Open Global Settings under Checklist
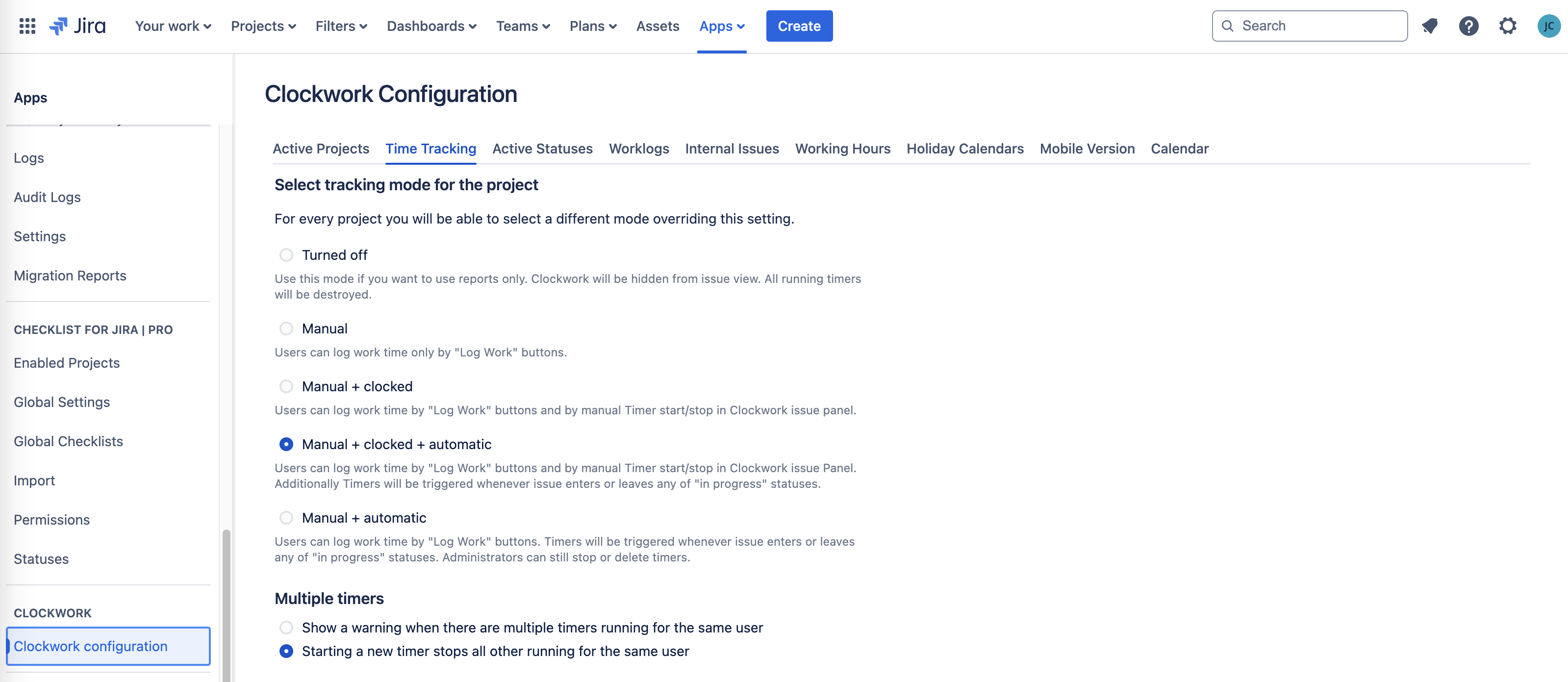The image size is (1568, 682). [62, 403]
